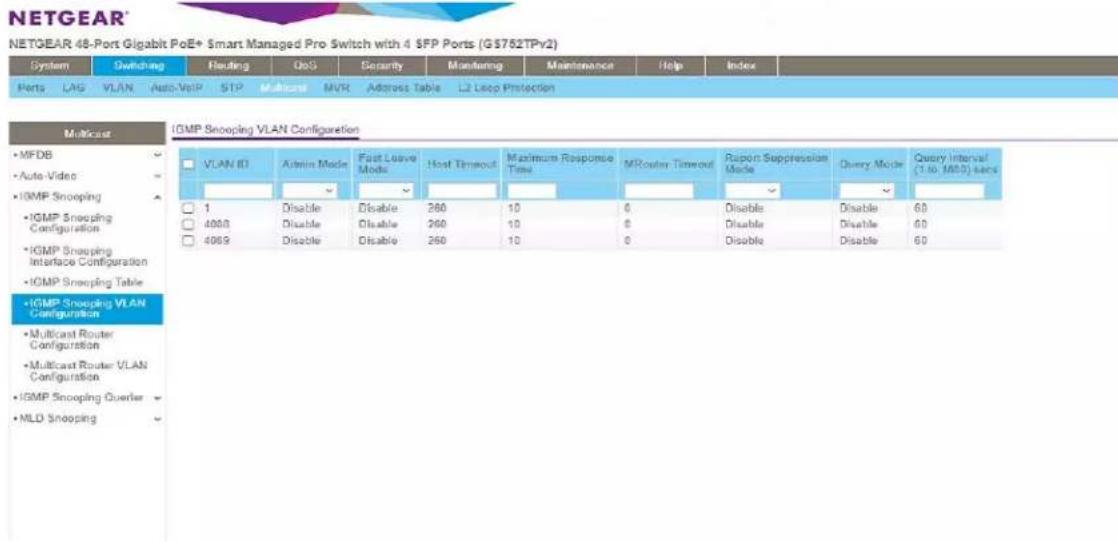Image resolution: width=1118 pixels, height=542 pixels.
Task: Click the Maximum Response Time input field
Action: (532, 191)
